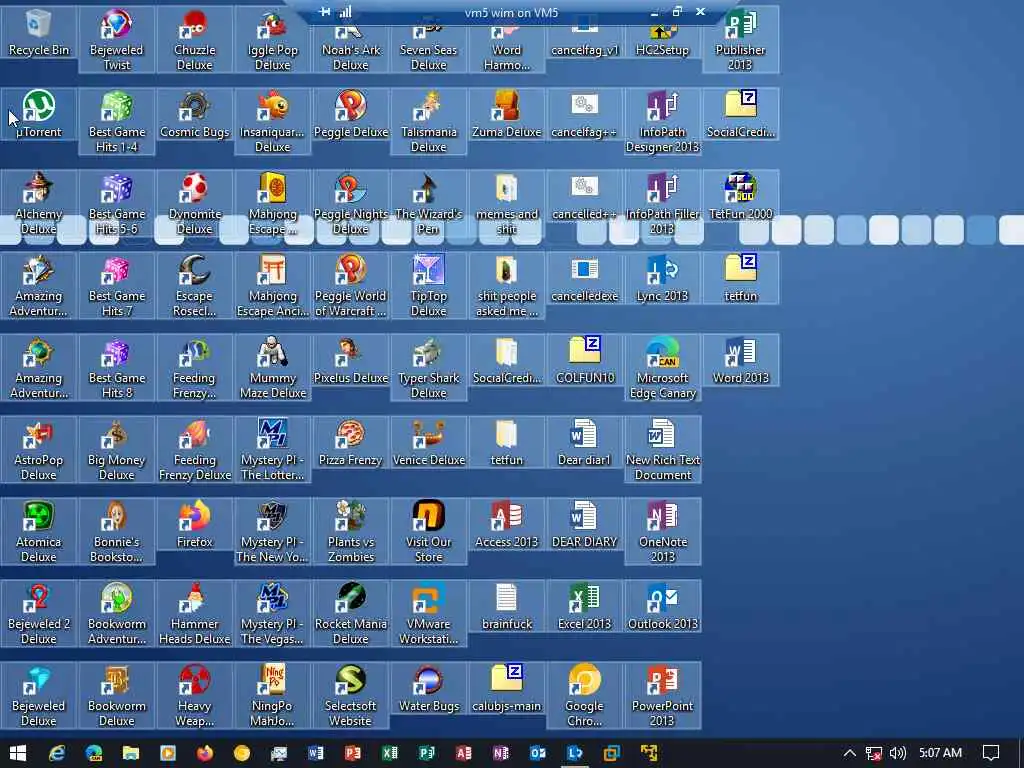Launch Google Chrome desktop shortcut
This screenshot has height=768, width=1024.
click(584, 695)
